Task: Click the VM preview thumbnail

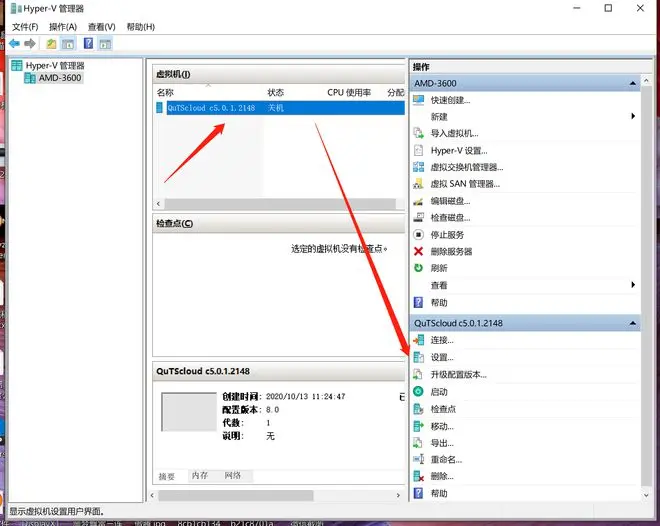Action: [x=189, y=412]
